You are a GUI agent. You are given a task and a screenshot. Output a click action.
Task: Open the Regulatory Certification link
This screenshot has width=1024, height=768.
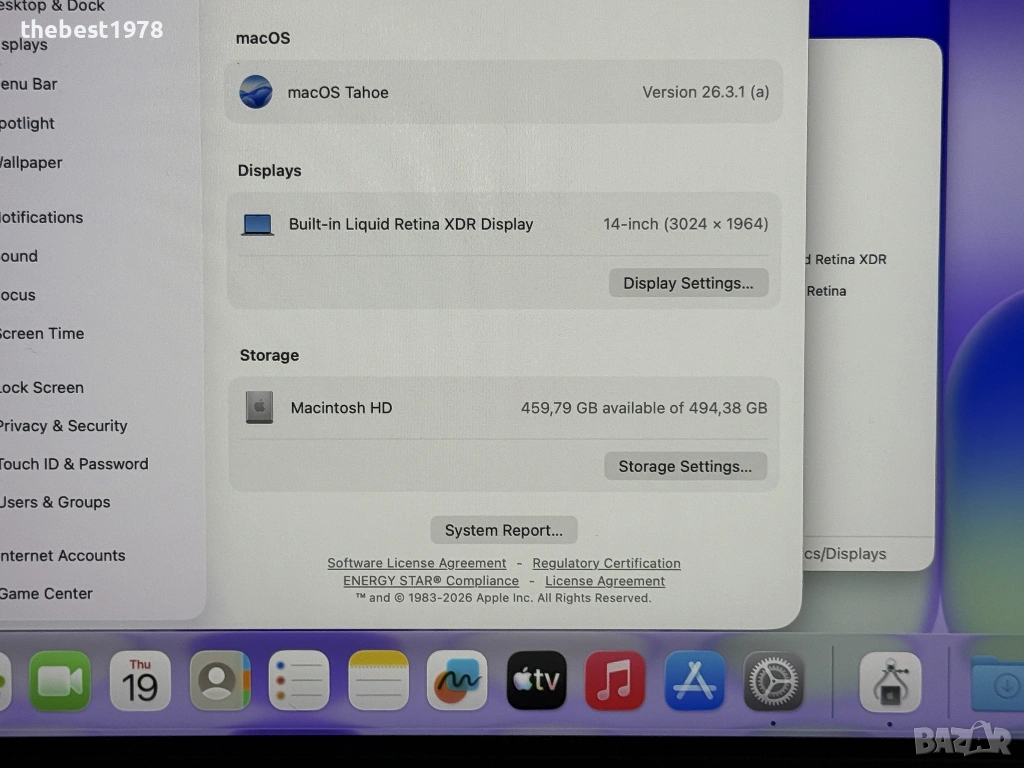pos(606,563)
